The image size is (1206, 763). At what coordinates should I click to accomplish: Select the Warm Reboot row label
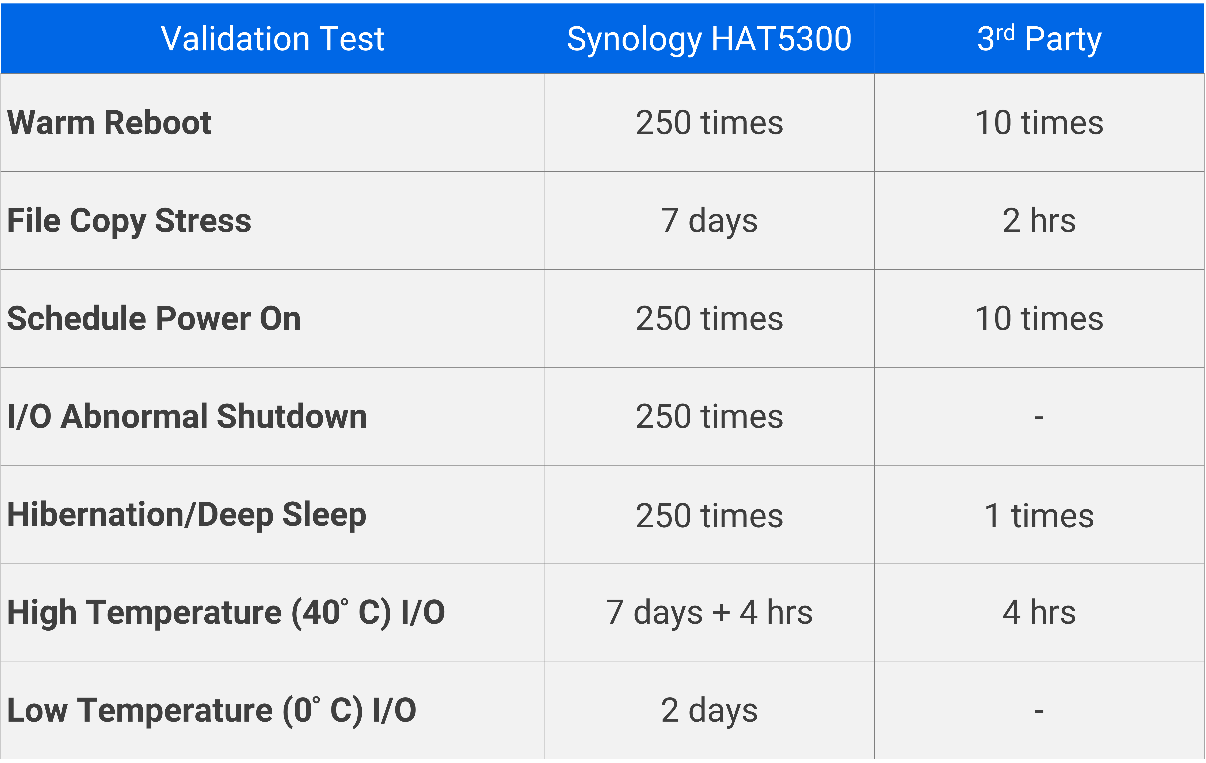click(x=109, y=123)
